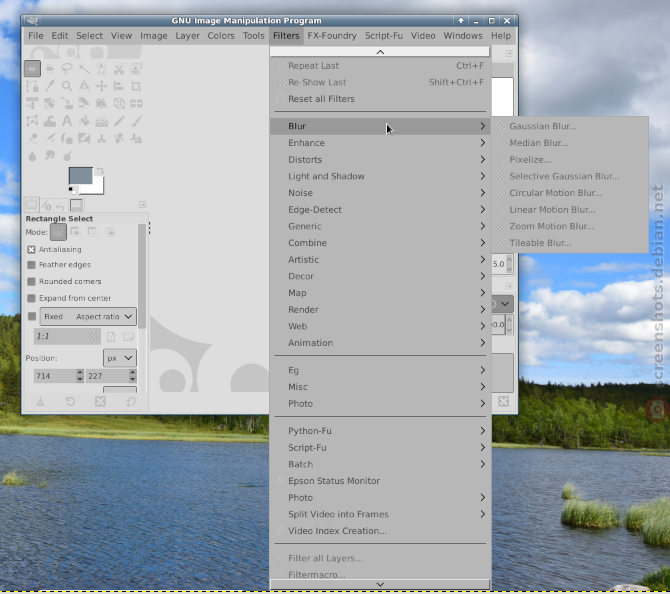The width and height of the screenshot is (670, 594).
Task: Enable Rounded corners option
Action: point(31,282)
